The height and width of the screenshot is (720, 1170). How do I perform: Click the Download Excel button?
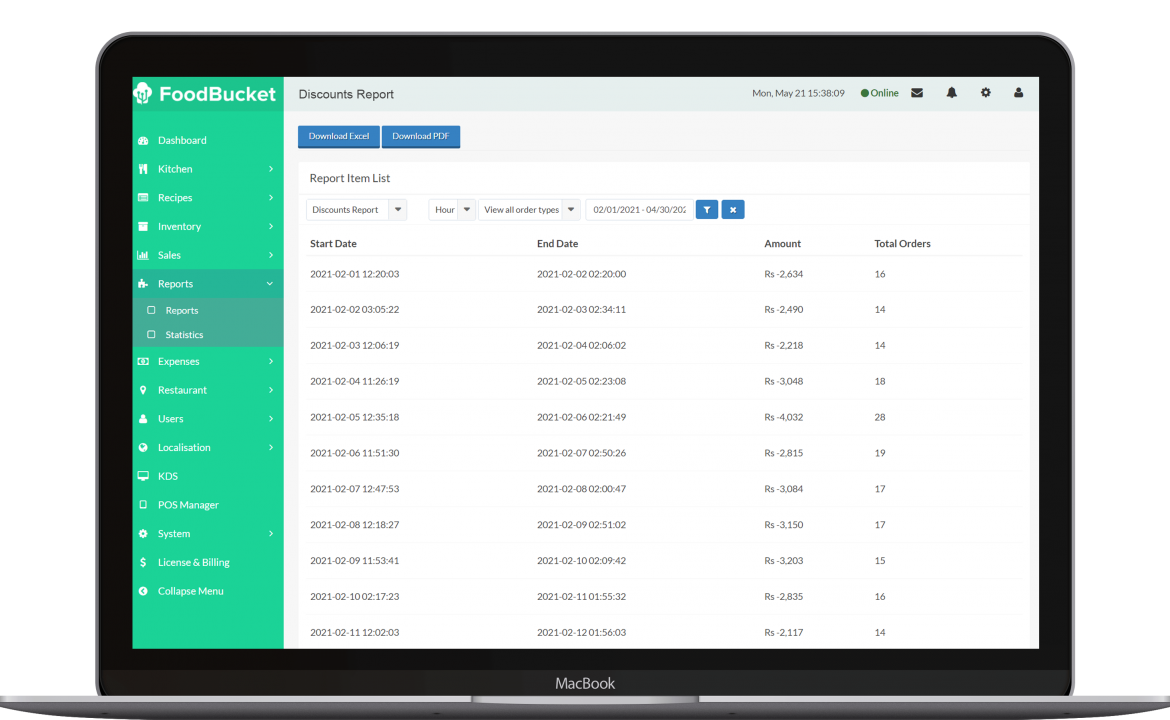[339, 137]
